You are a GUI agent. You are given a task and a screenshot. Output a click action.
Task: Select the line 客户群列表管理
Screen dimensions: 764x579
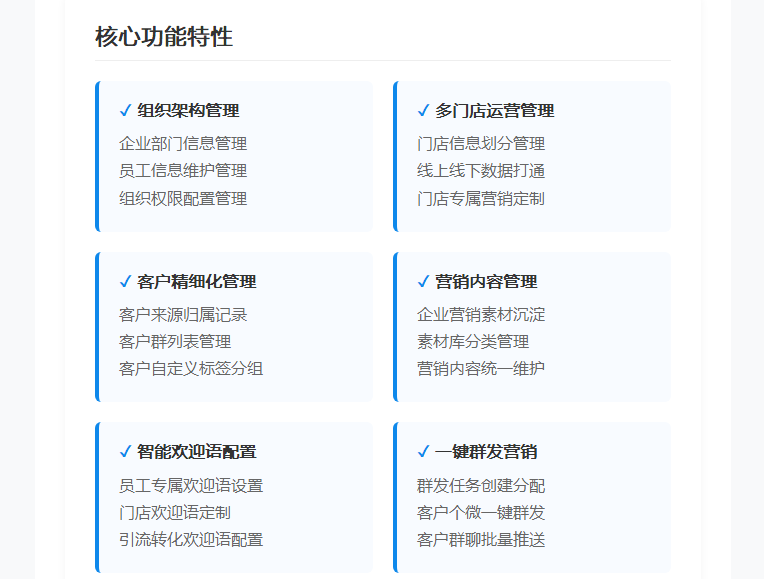(x=175, y=342)
